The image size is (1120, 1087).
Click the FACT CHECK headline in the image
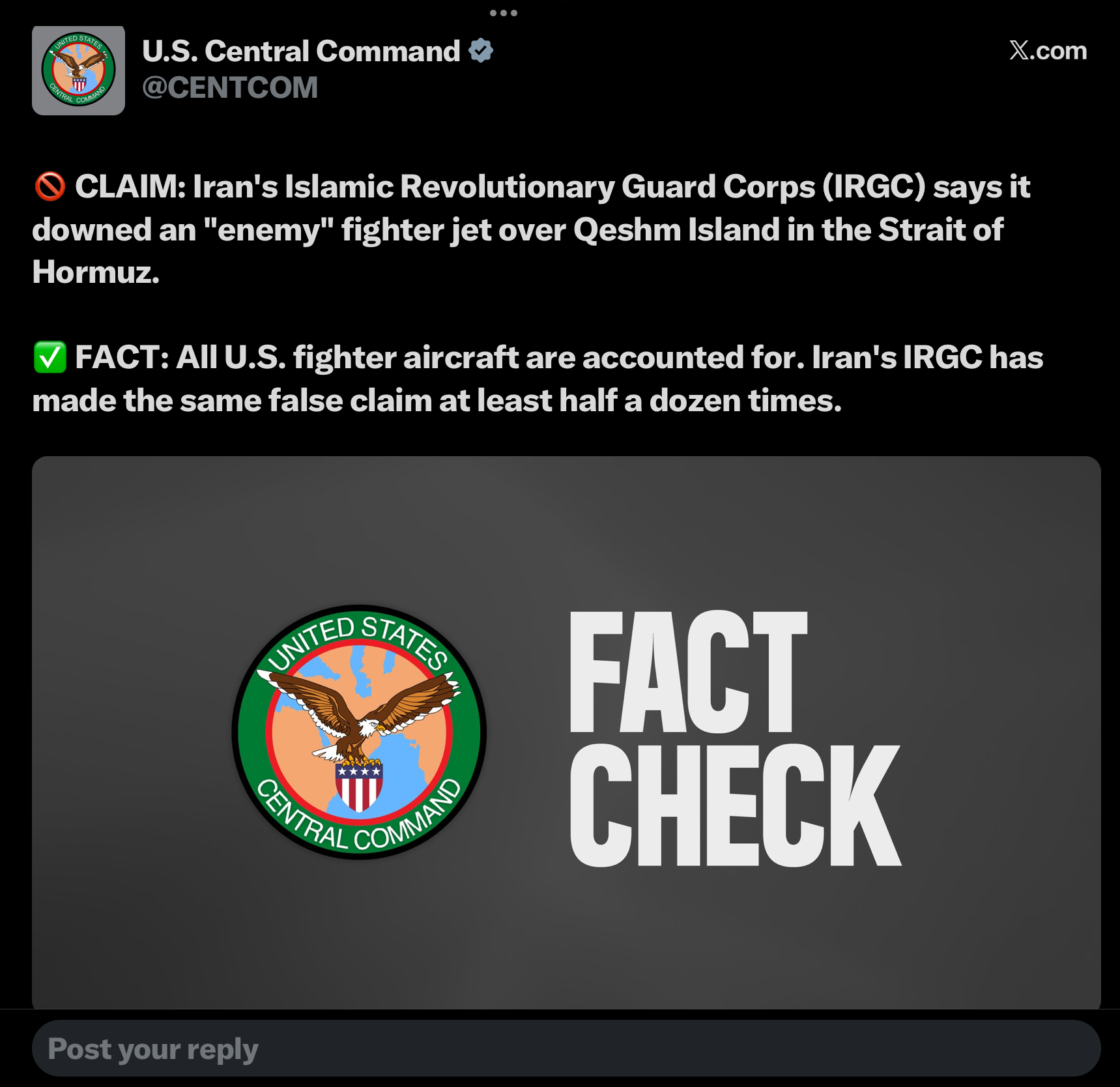(734, 738)
